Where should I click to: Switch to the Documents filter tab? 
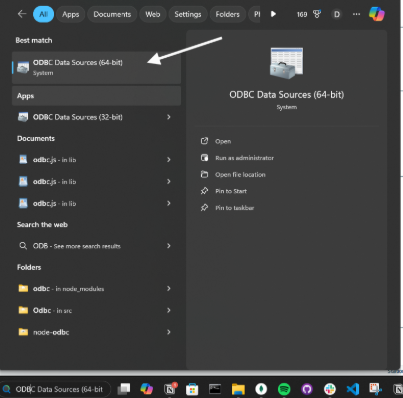coord(112,14)
